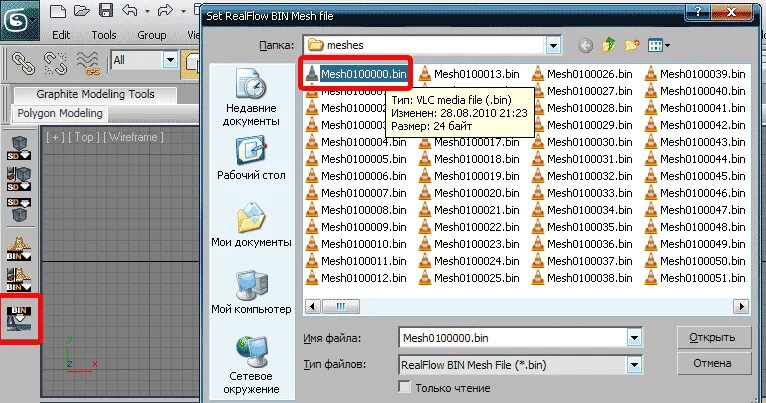Viewport: 766px width, 403px height.
Task: Select file Mesh0100012.bin
Action: coord(356,277)
